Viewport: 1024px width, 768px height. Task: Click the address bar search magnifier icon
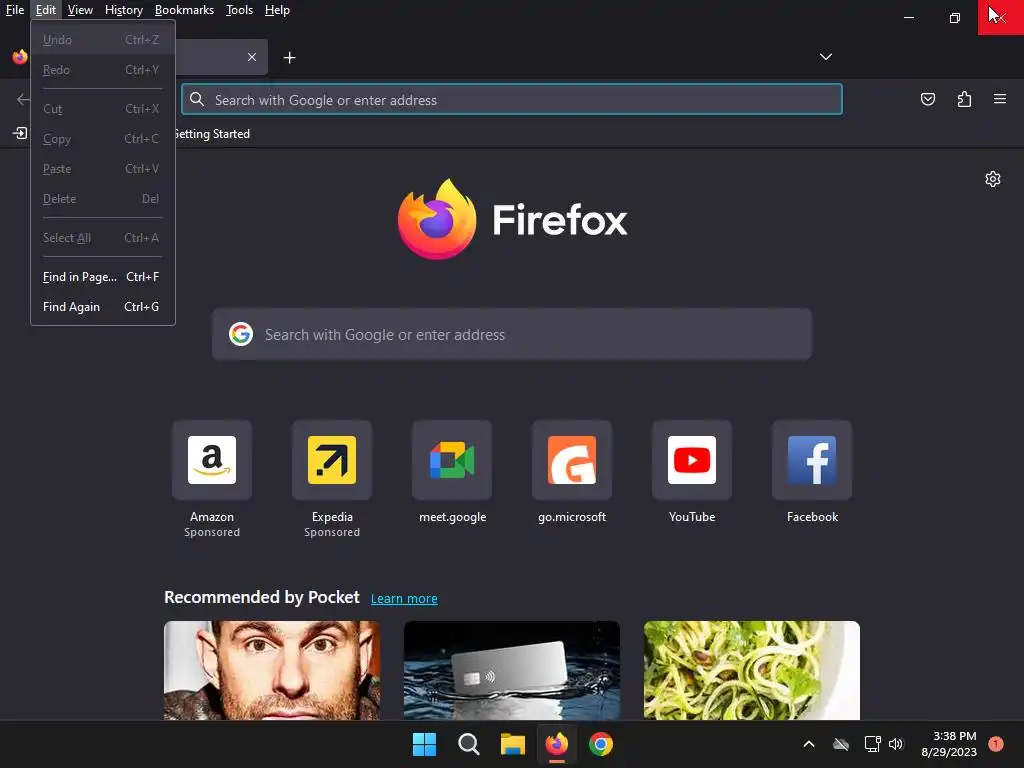click(x=197, y=99)
